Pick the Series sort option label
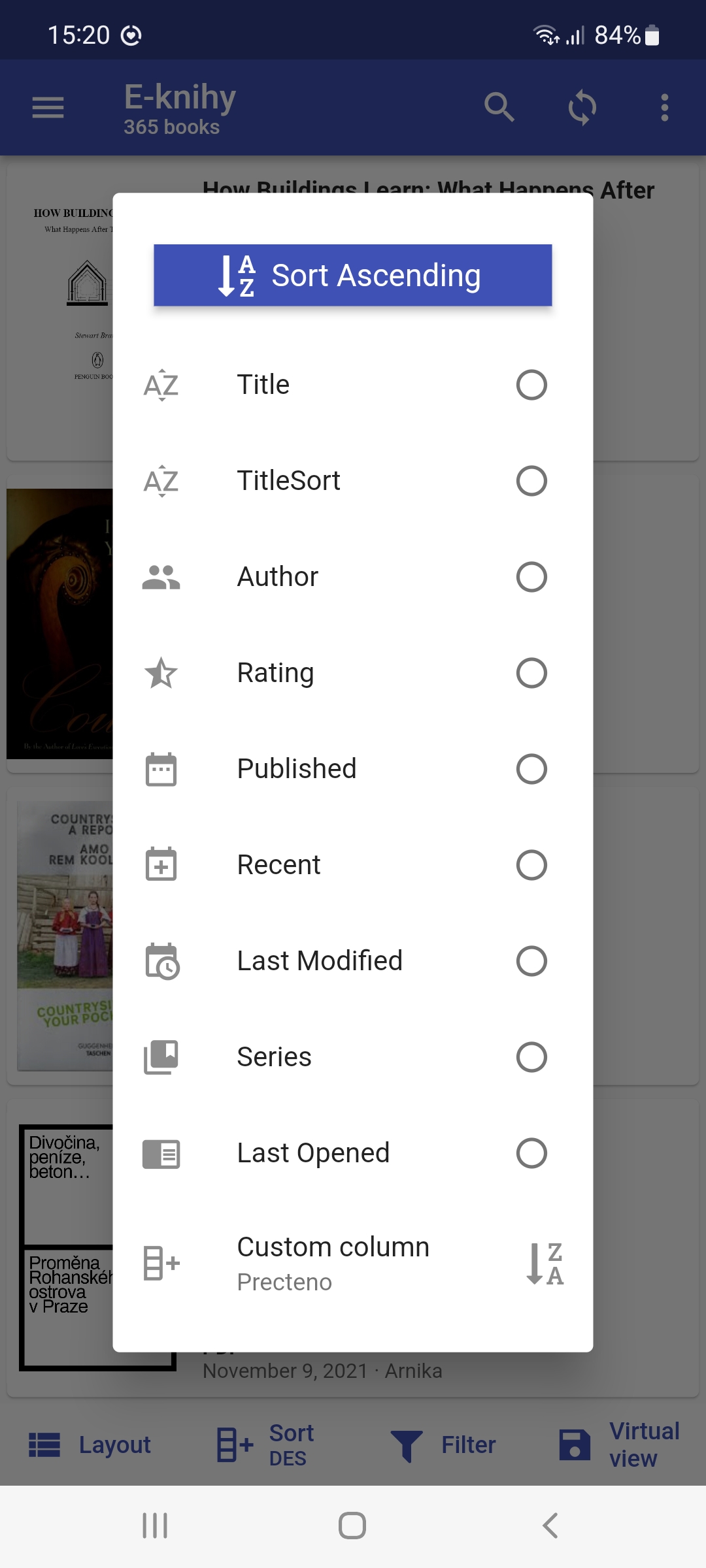The height and width of the screenshot is (1568, 706). (x=274, y=1057)
